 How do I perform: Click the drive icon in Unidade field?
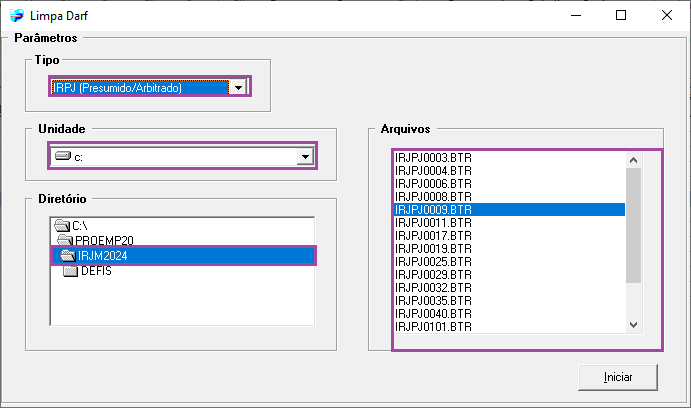coord(63,156)
